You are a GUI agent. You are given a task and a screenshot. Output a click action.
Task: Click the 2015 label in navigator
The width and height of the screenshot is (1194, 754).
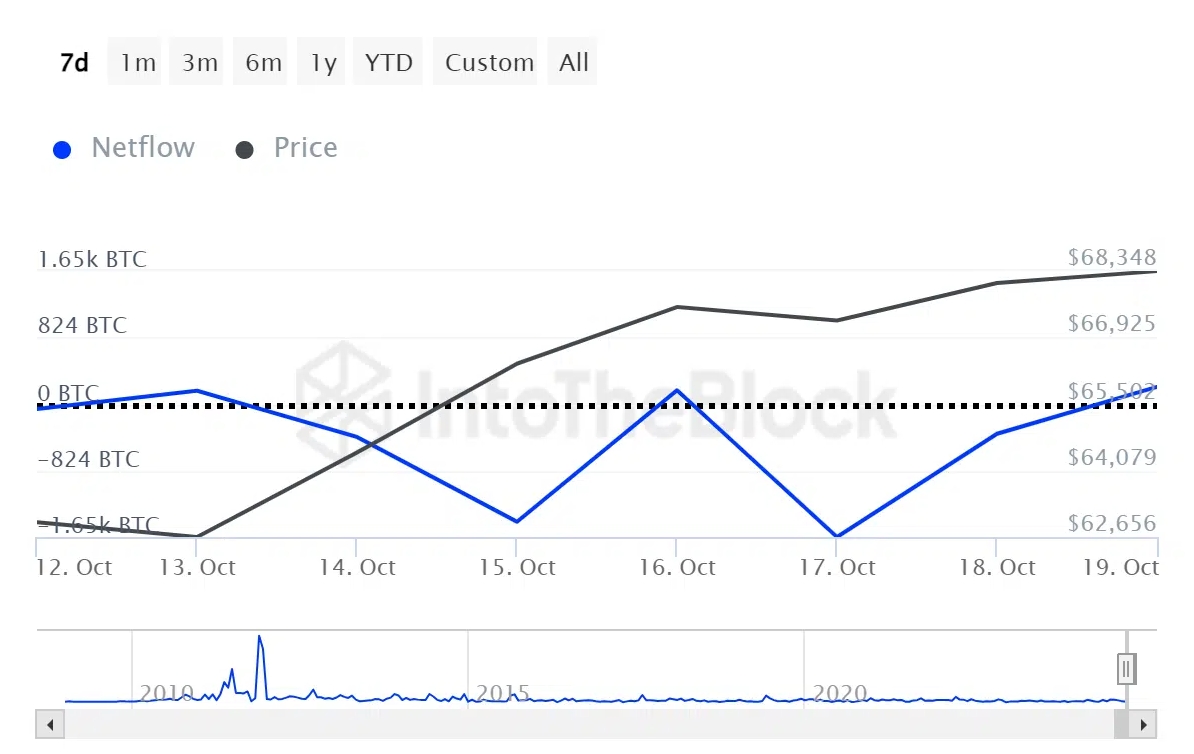tap(502, 693)
